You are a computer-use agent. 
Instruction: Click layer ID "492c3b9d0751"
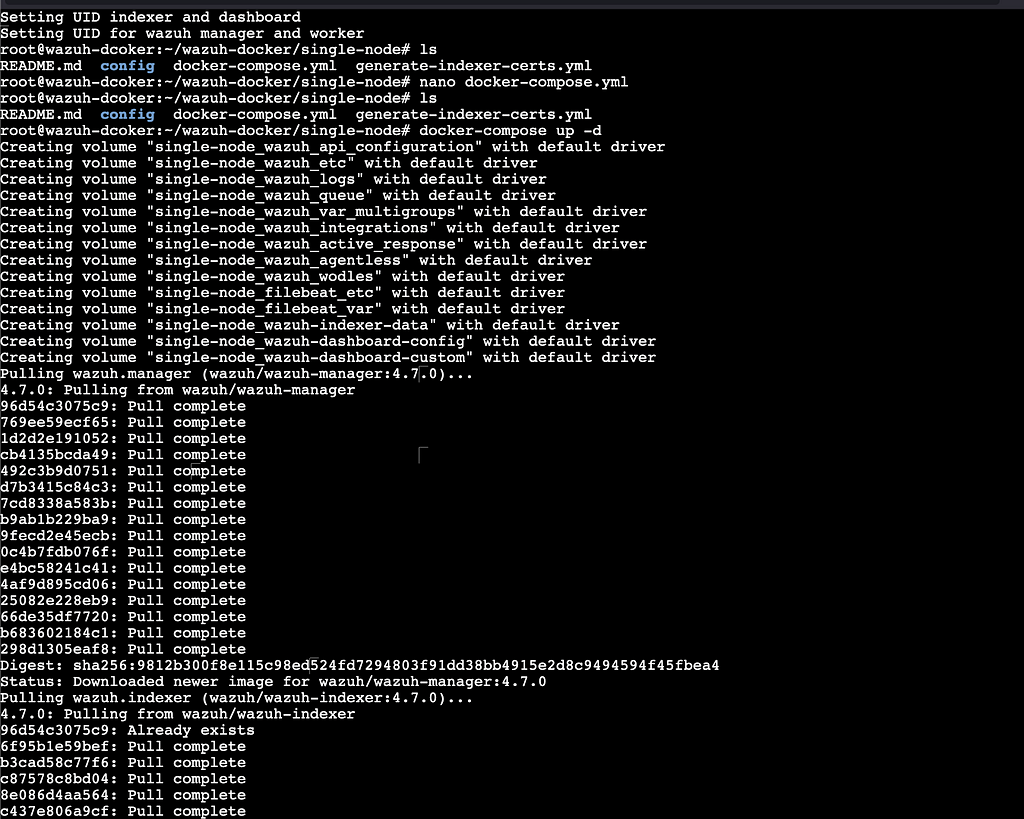point(55,471)
